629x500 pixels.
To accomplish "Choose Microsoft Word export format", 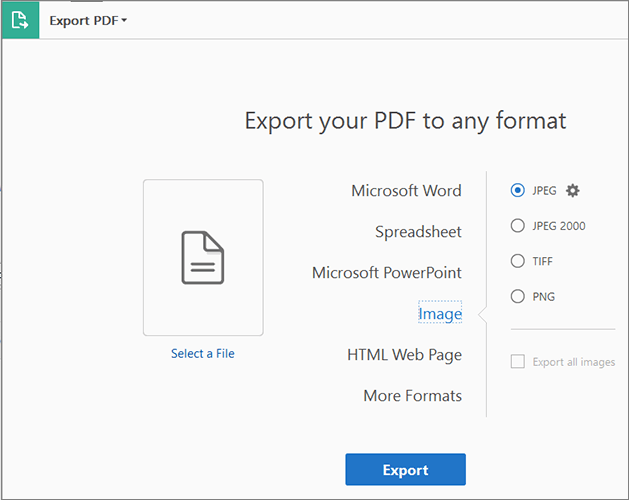I will coord(406,191).
